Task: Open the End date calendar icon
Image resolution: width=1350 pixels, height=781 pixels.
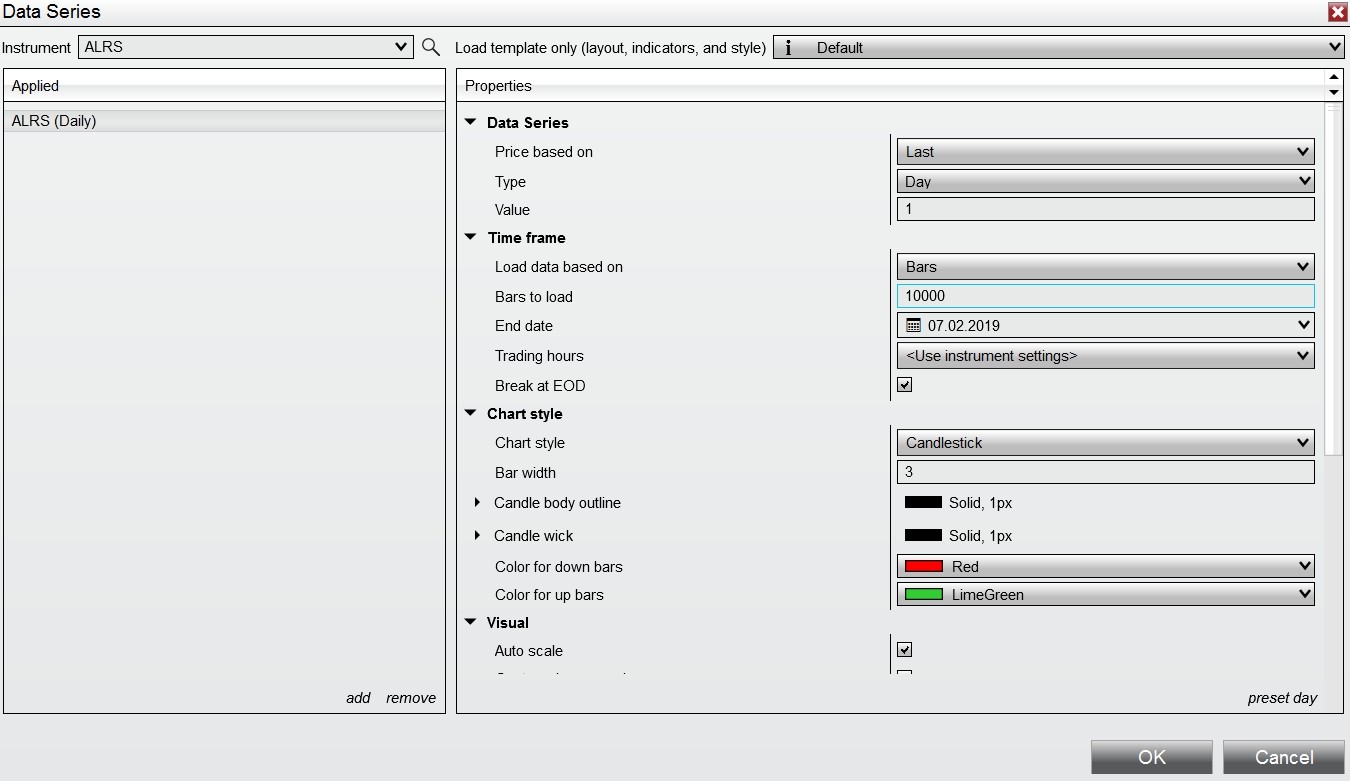Action: tap(913, 325)
